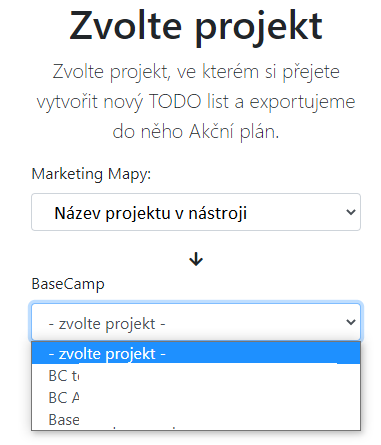Click "exportujeme" word in the description paragraph
Viewport: 381px width, 445px height.
302,102
